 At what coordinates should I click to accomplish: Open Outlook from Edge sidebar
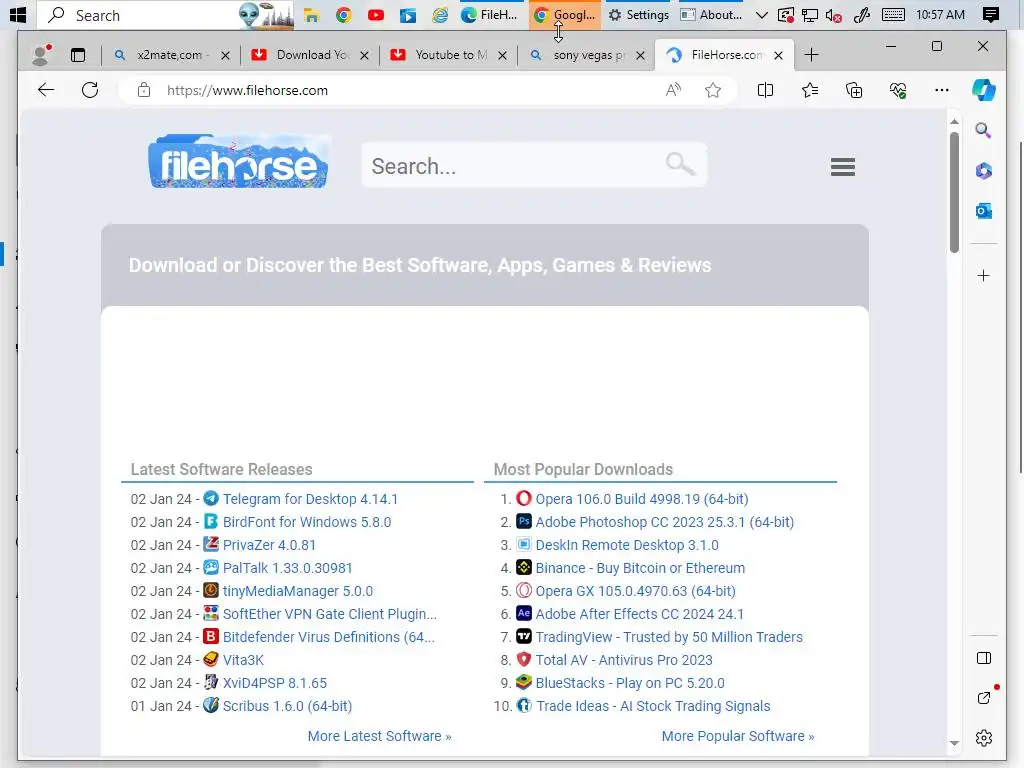click(x=984, y=211)
